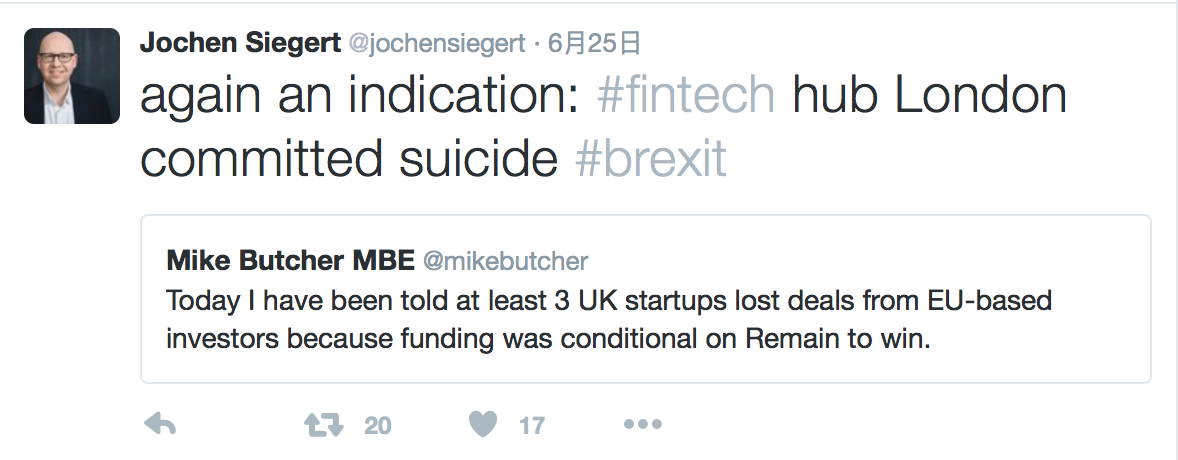Viewport: 1178px width, 460px height.
Task: Visit the Jochen Siegert display name link
Action: tap(240, 43)
